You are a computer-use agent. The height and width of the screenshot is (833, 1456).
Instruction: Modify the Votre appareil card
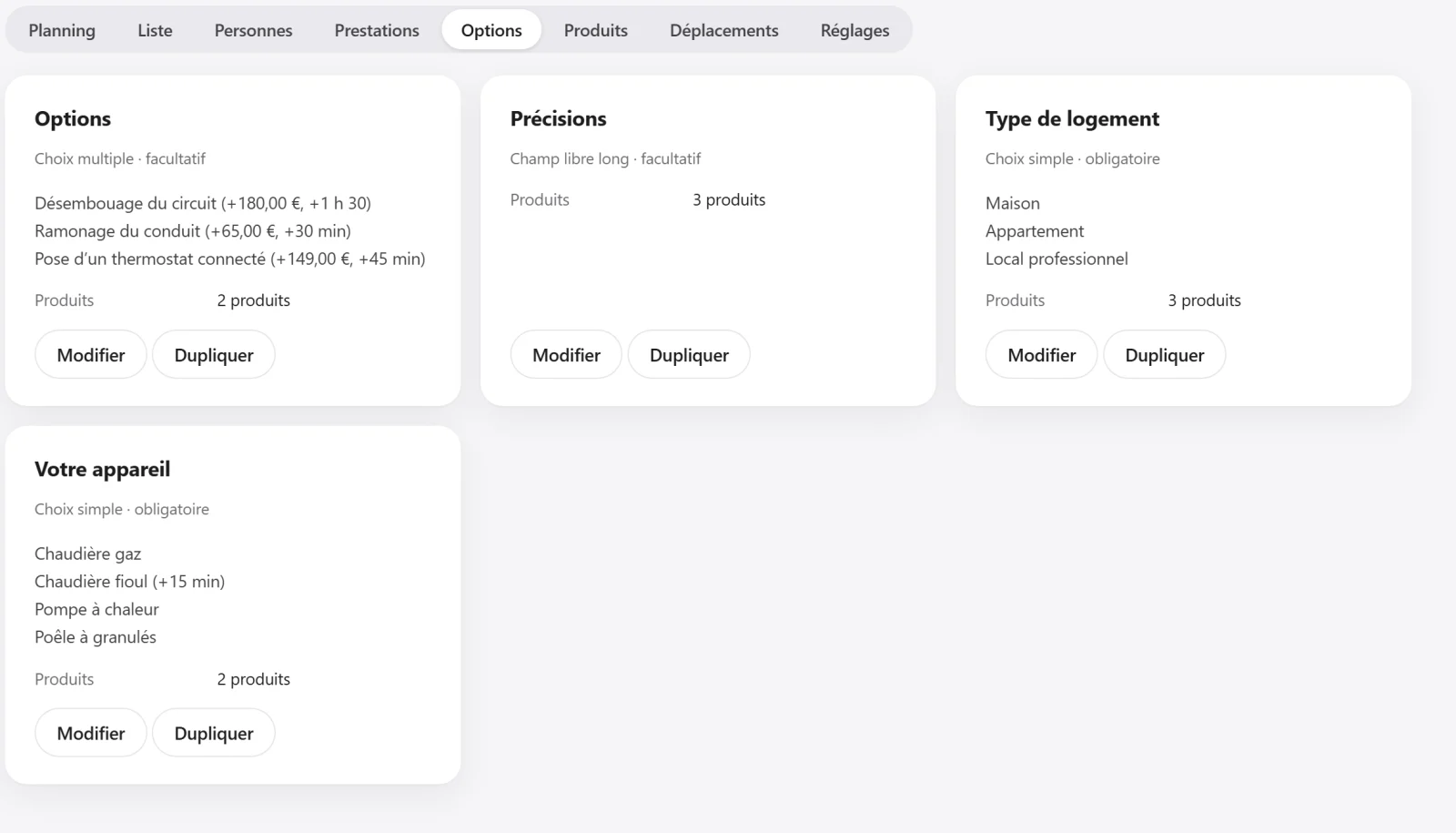tap(91, 733)
